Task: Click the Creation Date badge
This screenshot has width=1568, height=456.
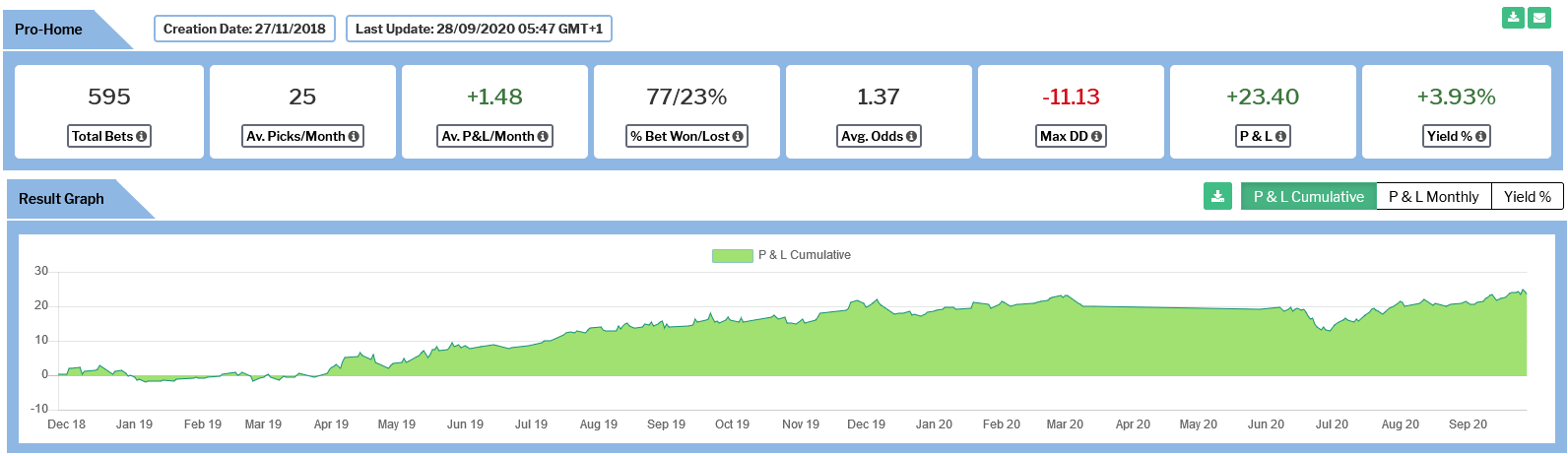Action: click(x=244, y=29)
